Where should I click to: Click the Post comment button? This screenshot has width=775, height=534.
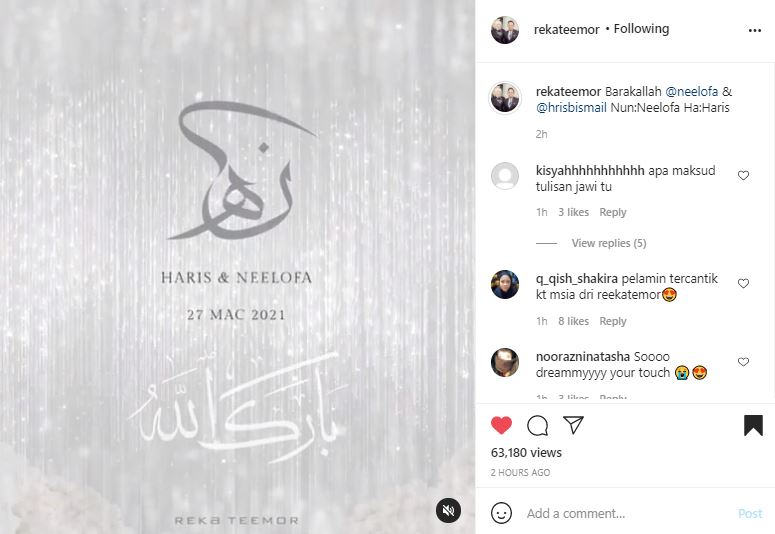point(750,513)
